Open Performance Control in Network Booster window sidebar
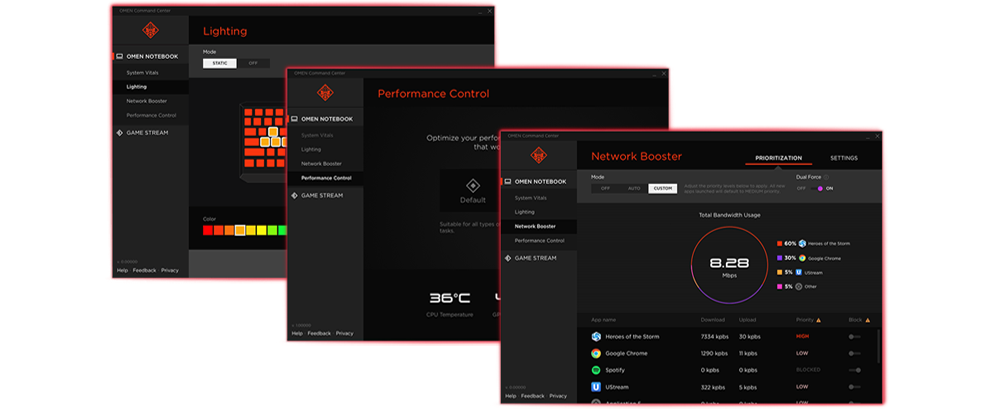The height and width of the screenshot is (409, 995). point(538,241)
